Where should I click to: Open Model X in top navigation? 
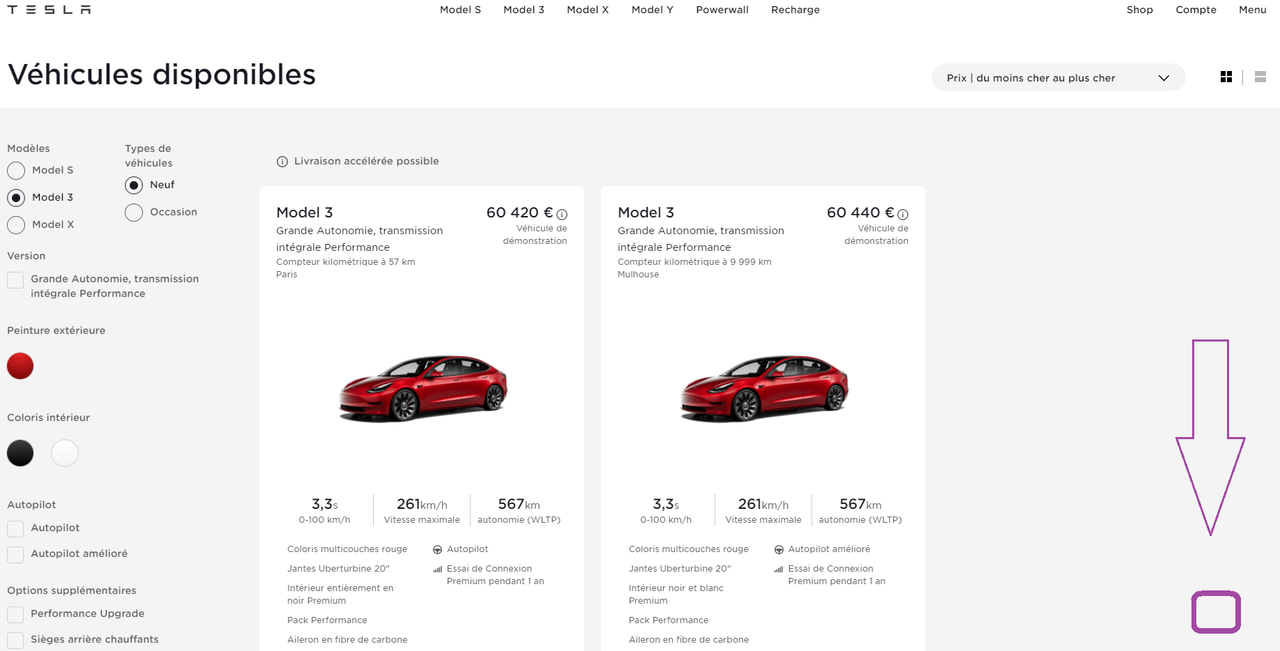pos(588,10)
